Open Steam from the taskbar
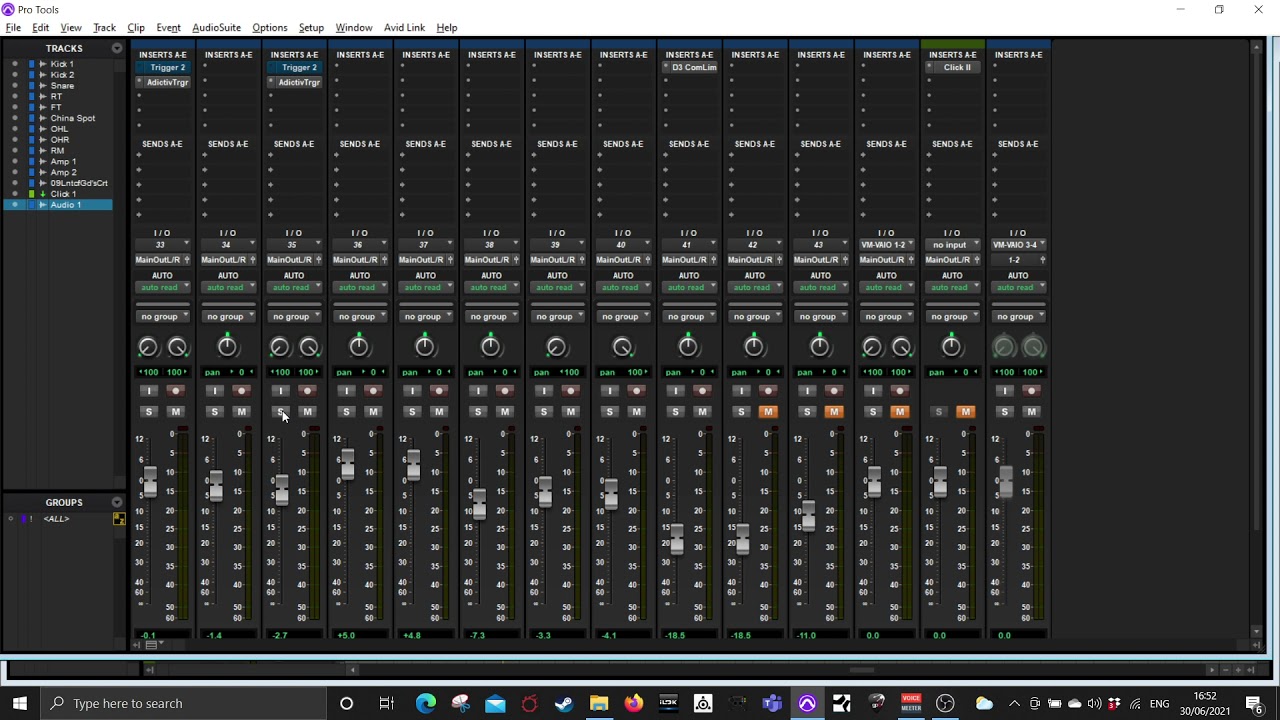Screen dimensions: 1280x720 (x=564, y=704)
